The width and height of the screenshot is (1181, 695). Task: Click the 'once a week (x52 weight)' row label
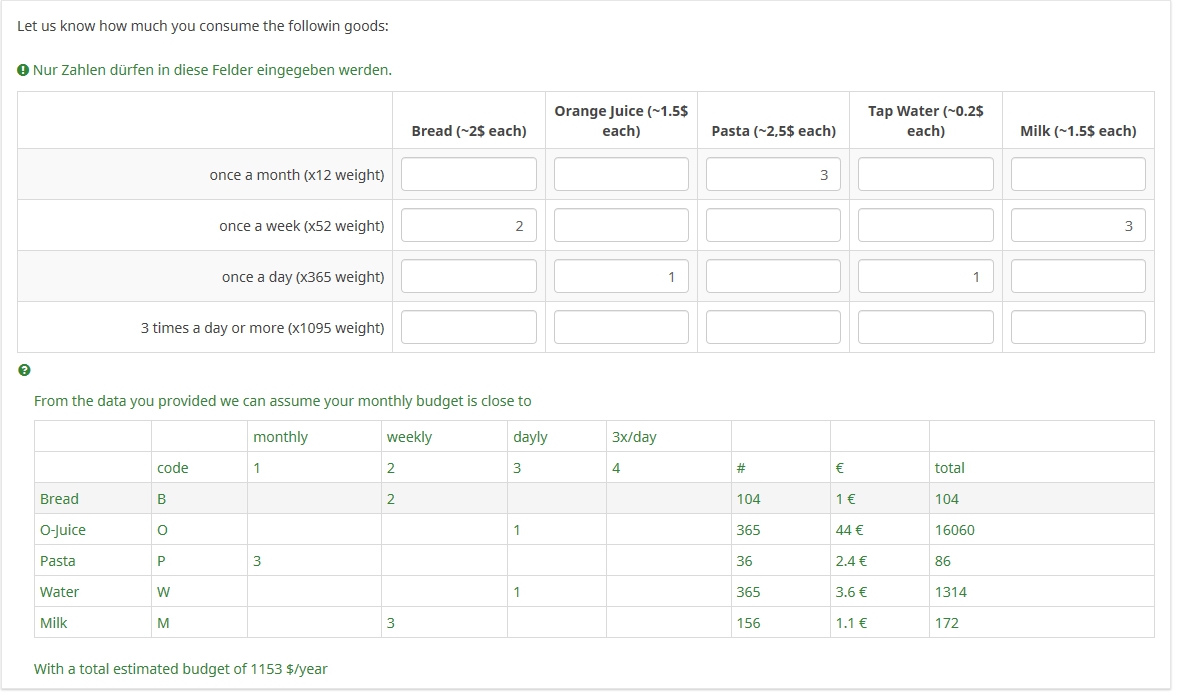(301, 226)
